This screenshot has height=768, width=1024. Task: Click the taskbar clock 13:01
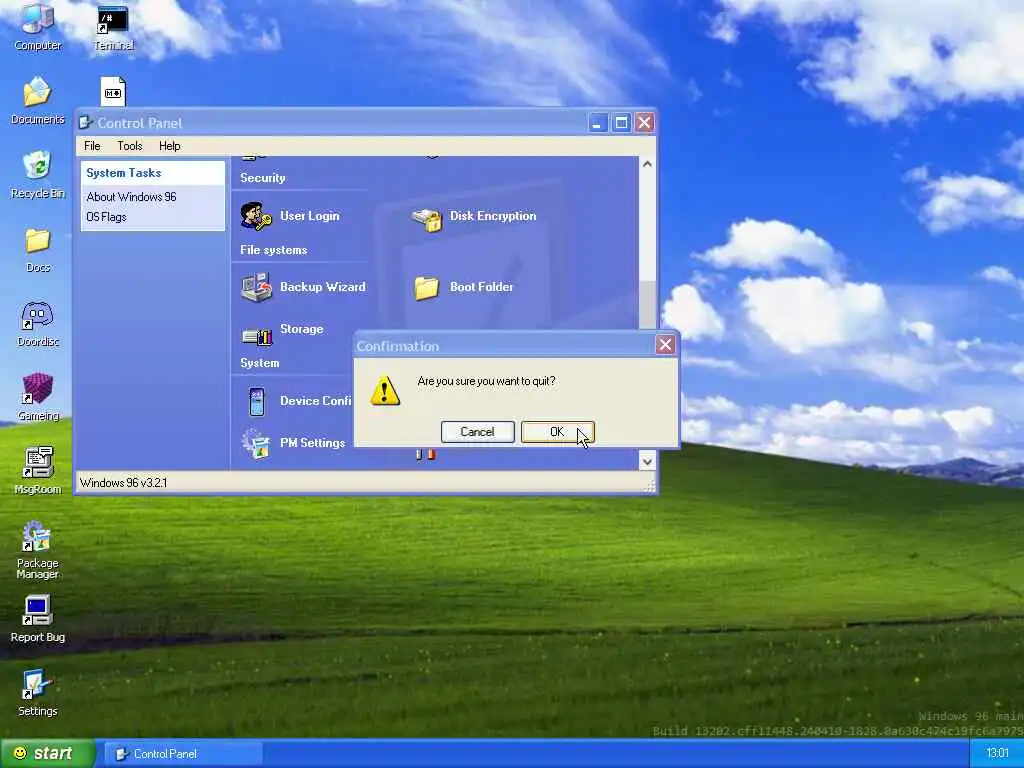point(997,754)
